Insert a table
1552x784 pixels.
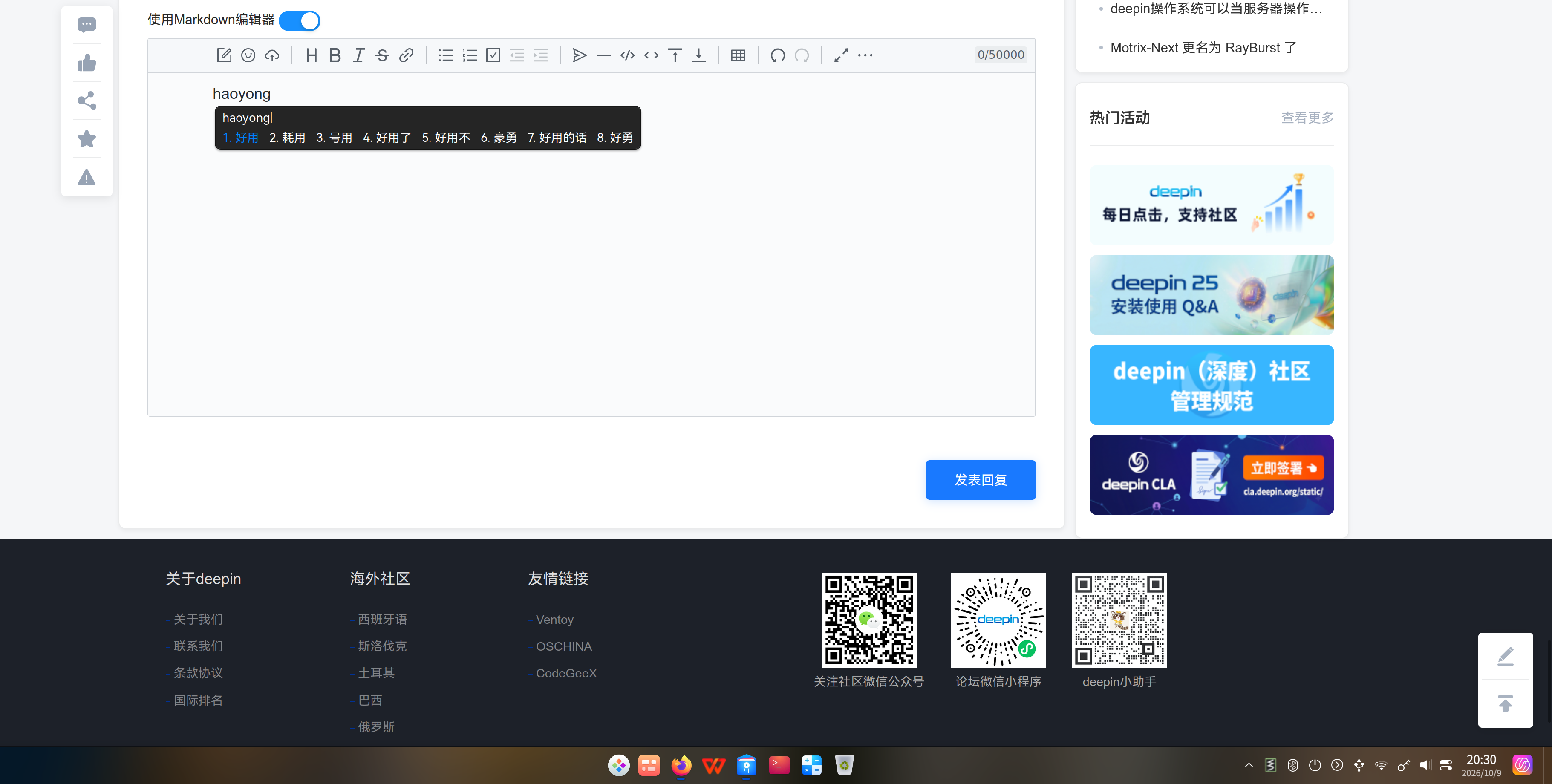(738, 55)
